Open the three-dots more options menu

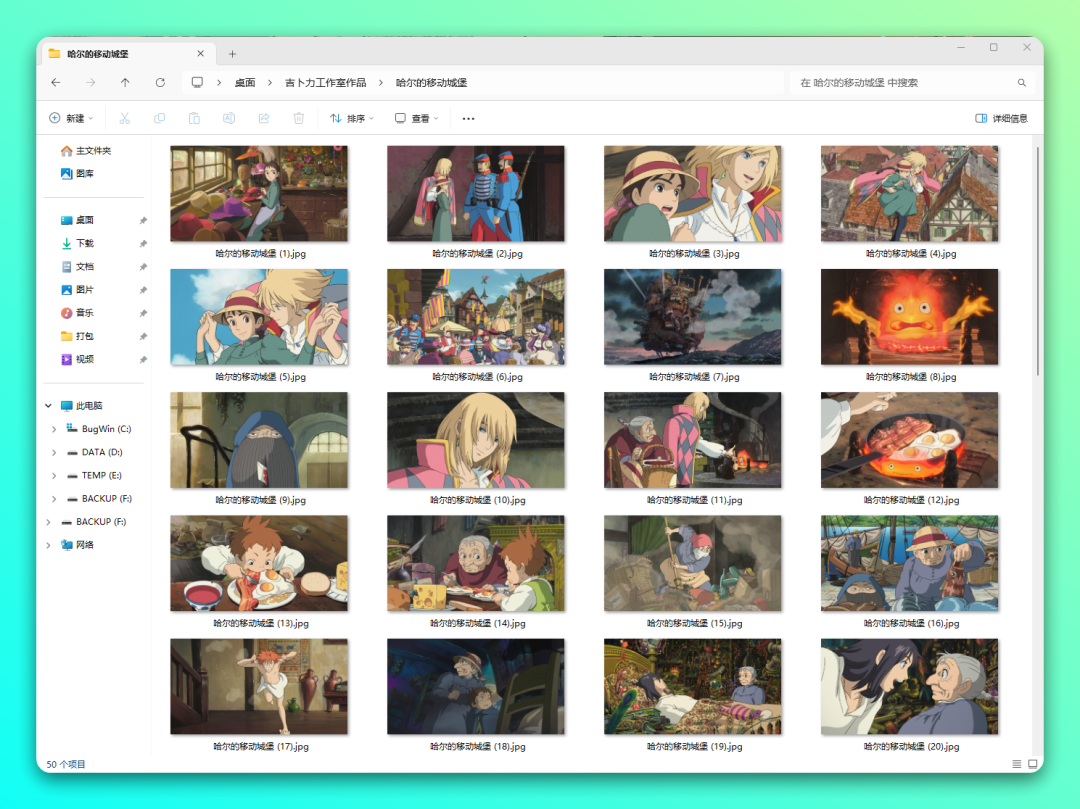click(x=468, y=118)
